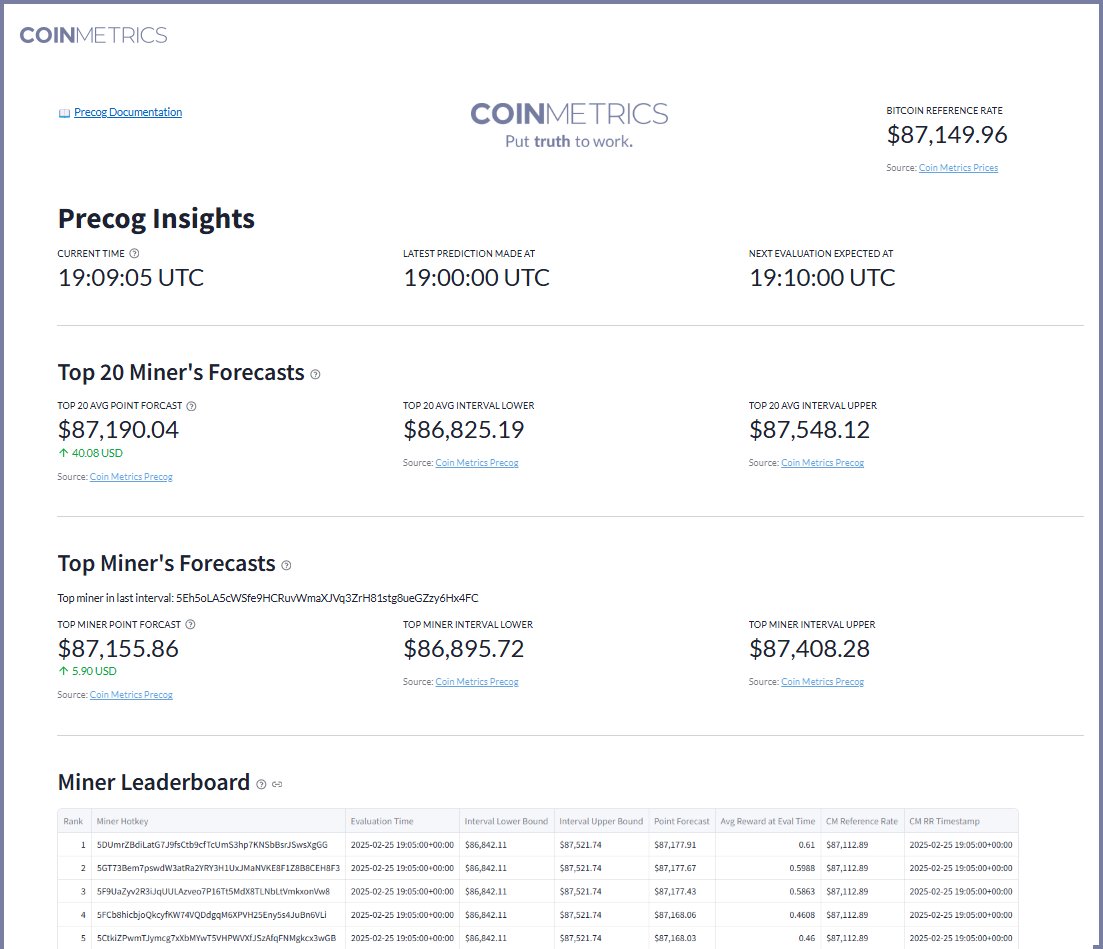Viewport: 1103px width, 949px height.
Task: Click Coin Metrics Precog under TOP 20 AVG POINT FORCAST
Action: tap(131, 477)
